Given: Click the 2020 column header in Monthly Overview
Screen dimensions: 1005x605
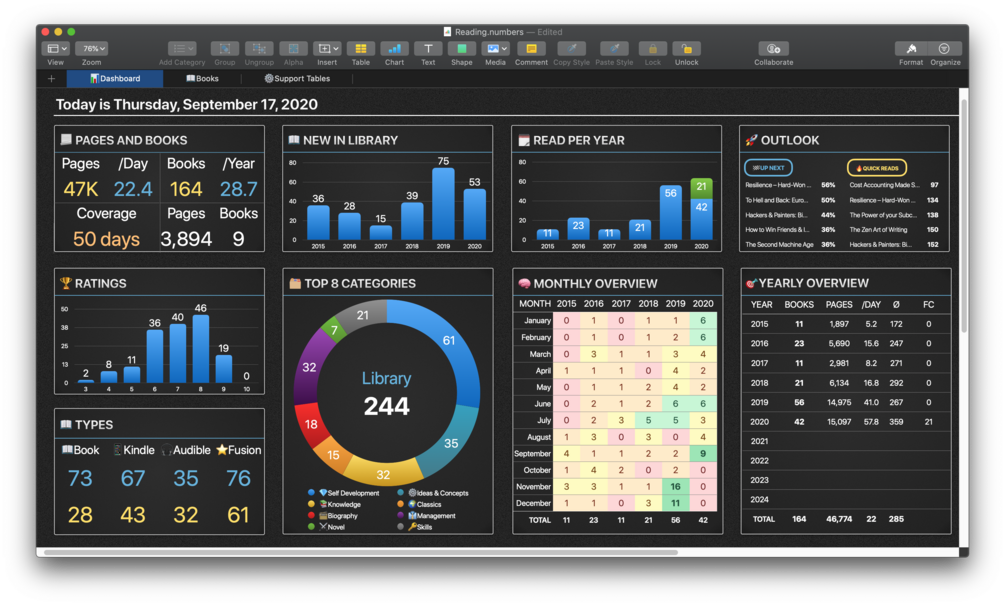Looking at the screenshot, I should click(703, 303).
